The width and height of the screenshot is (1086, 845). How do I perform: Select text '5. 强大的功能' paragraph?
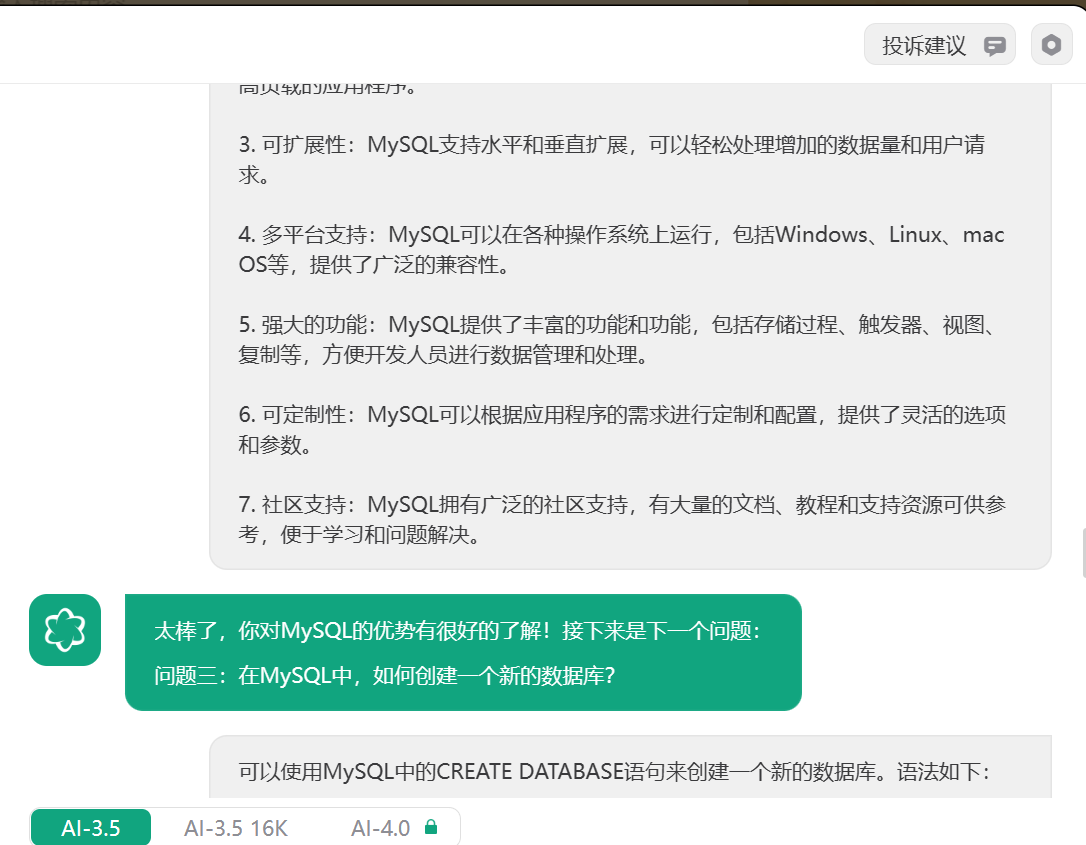(x=617, y=339)
